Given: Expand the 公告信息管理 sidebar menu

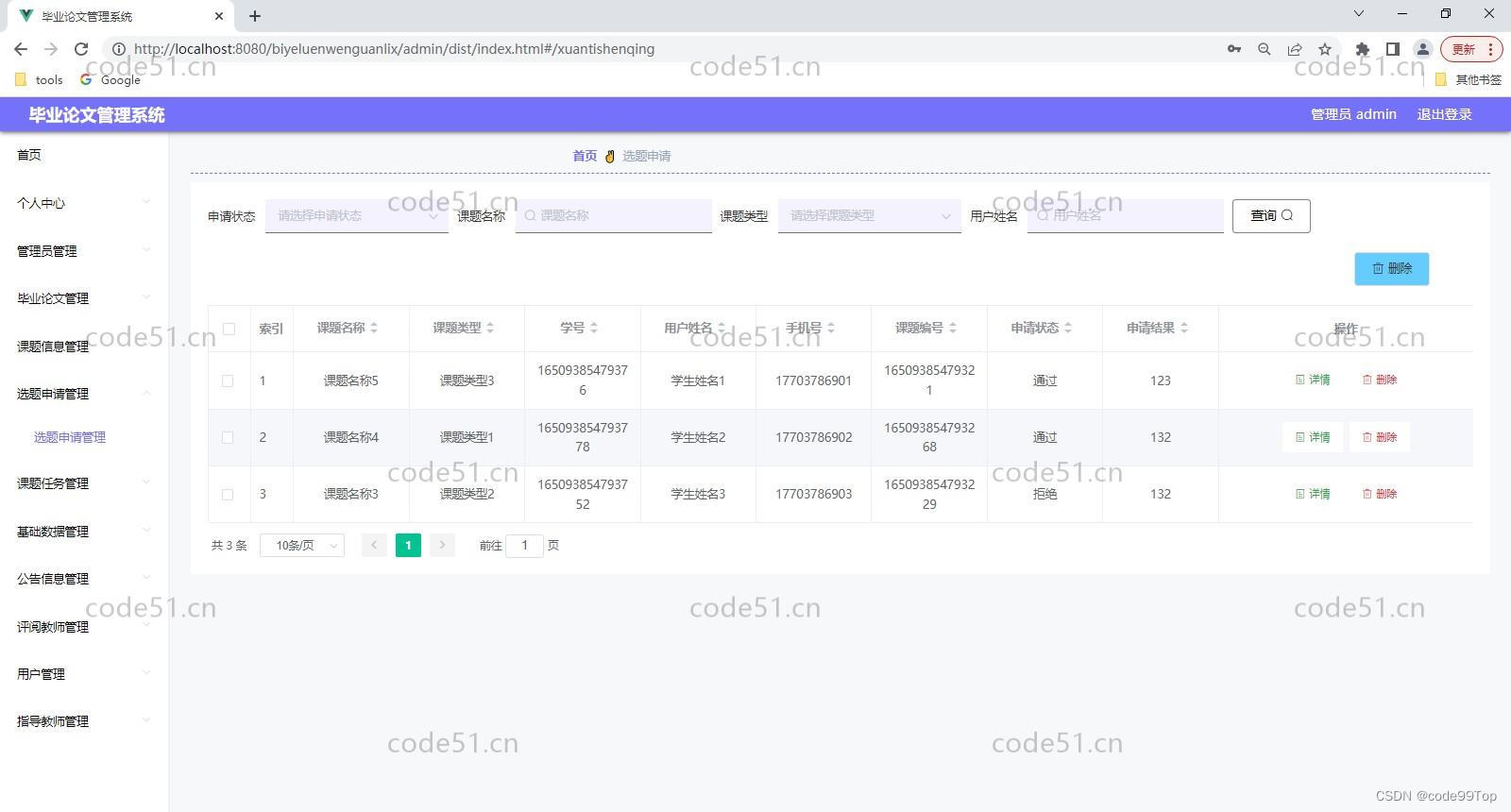Looking at the screenshot, I should (x=84, y=579).
